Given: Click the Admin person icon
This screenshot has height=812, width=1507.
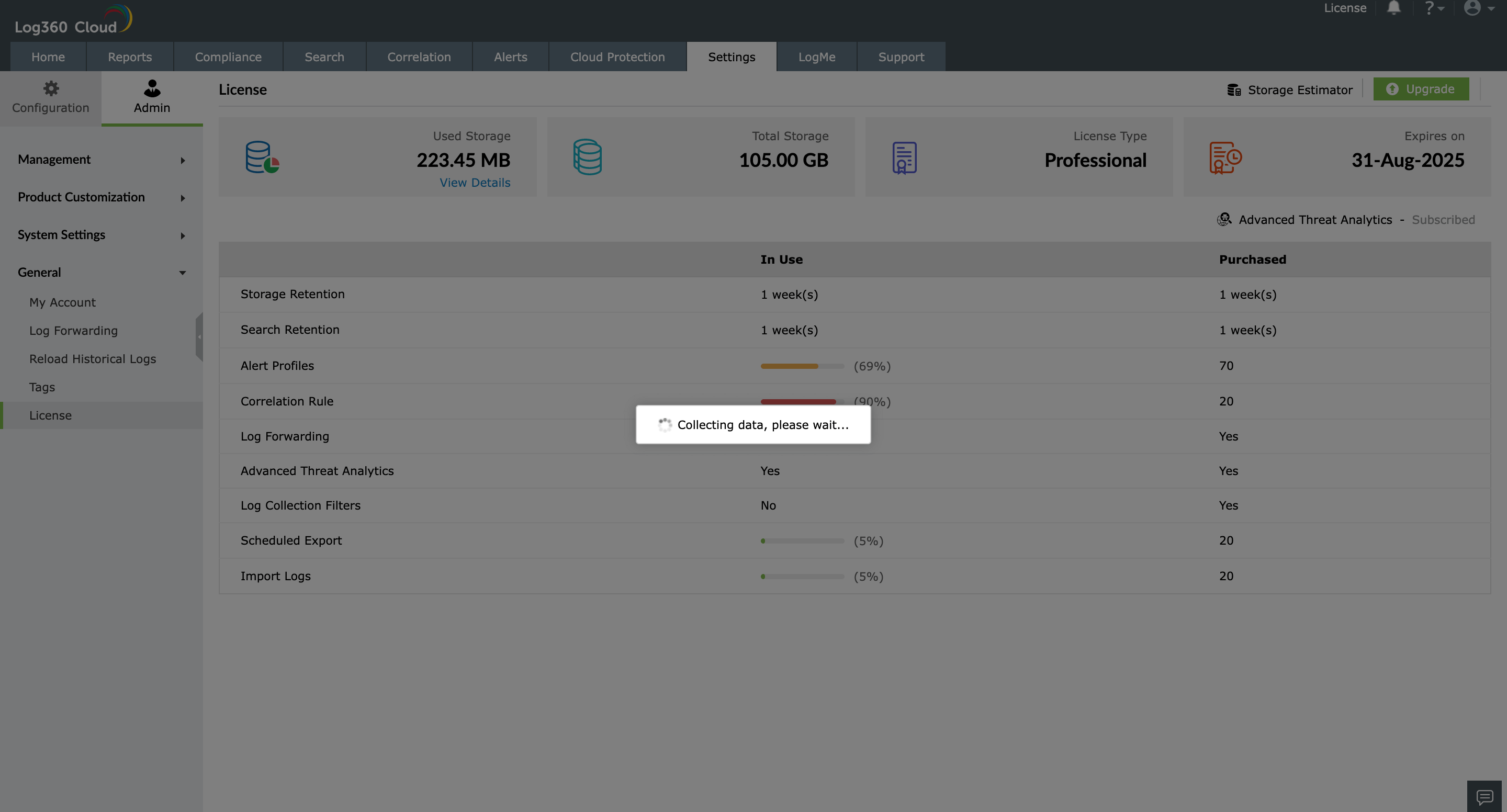Looking at the screenshot, I should (152, 89).
